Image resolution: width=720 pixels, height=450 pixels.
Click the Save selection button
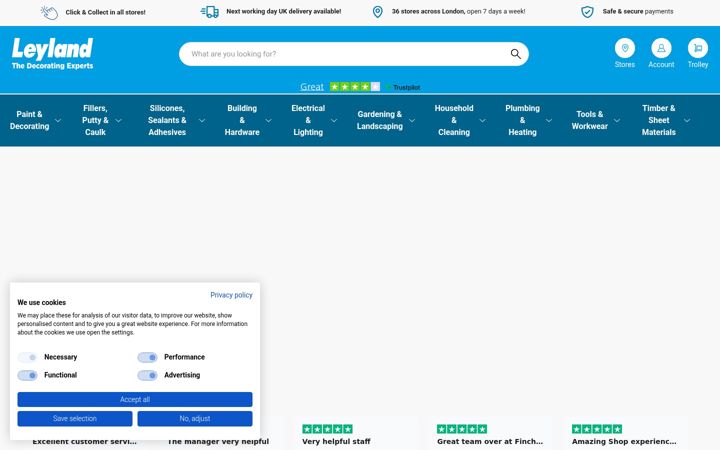[75, 419]
